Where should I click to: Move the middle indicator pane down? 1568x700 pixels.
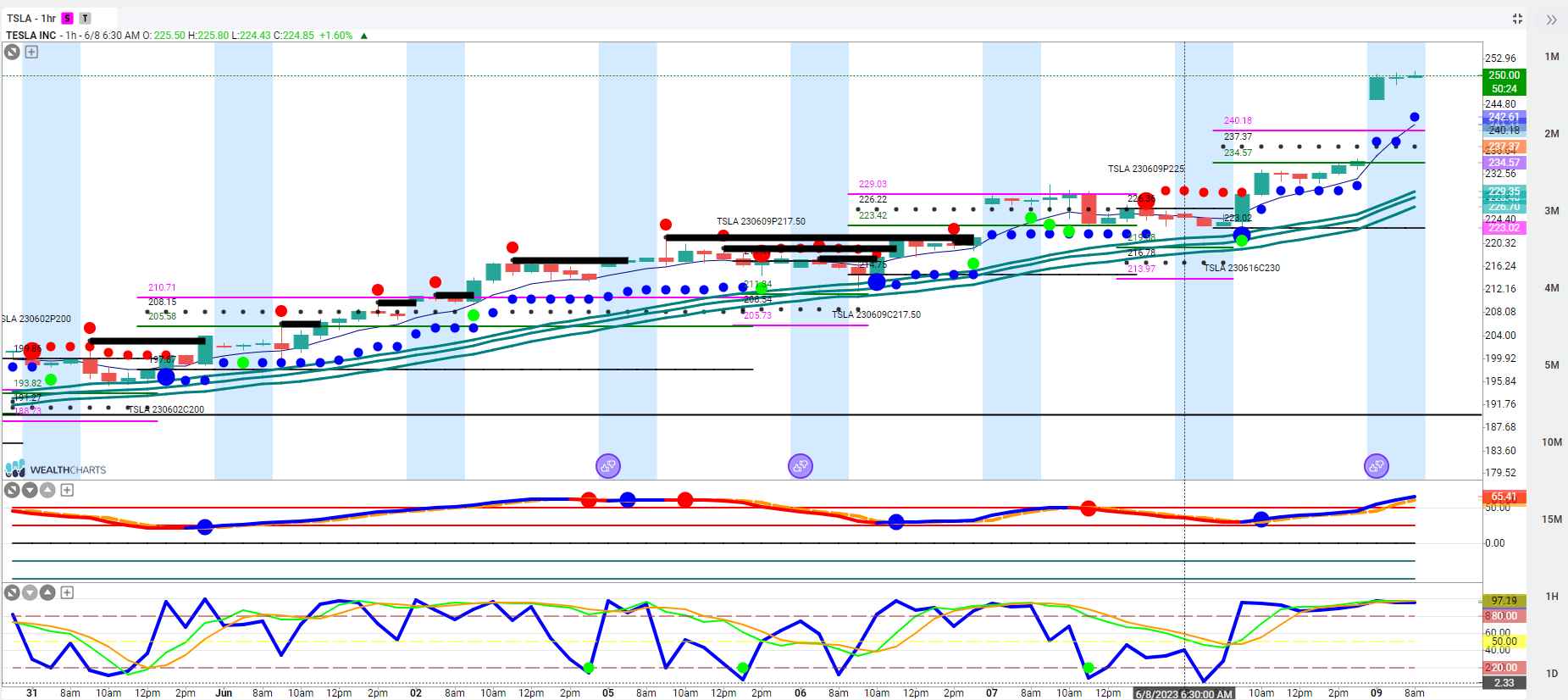30,490
